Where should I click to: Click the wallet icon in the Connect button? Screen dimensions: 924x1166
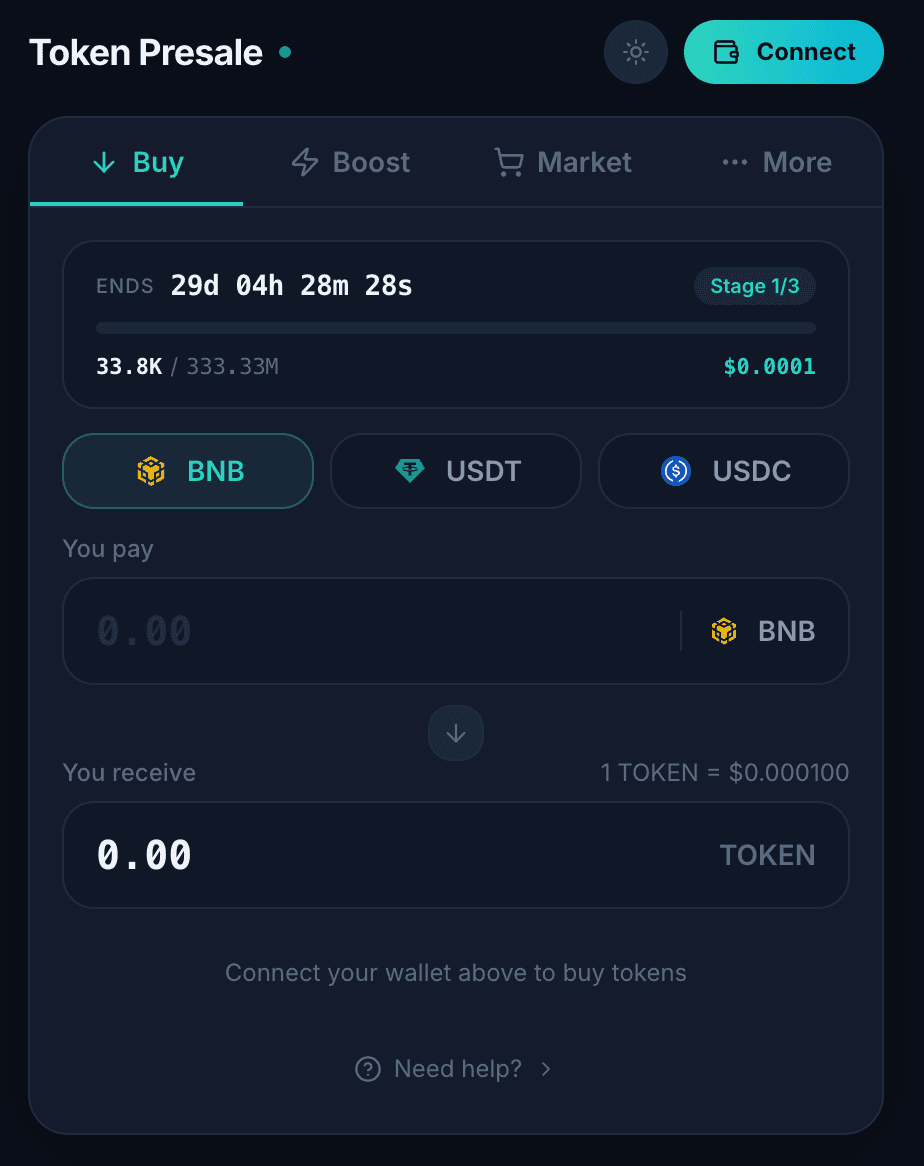(x=726, y=52)
